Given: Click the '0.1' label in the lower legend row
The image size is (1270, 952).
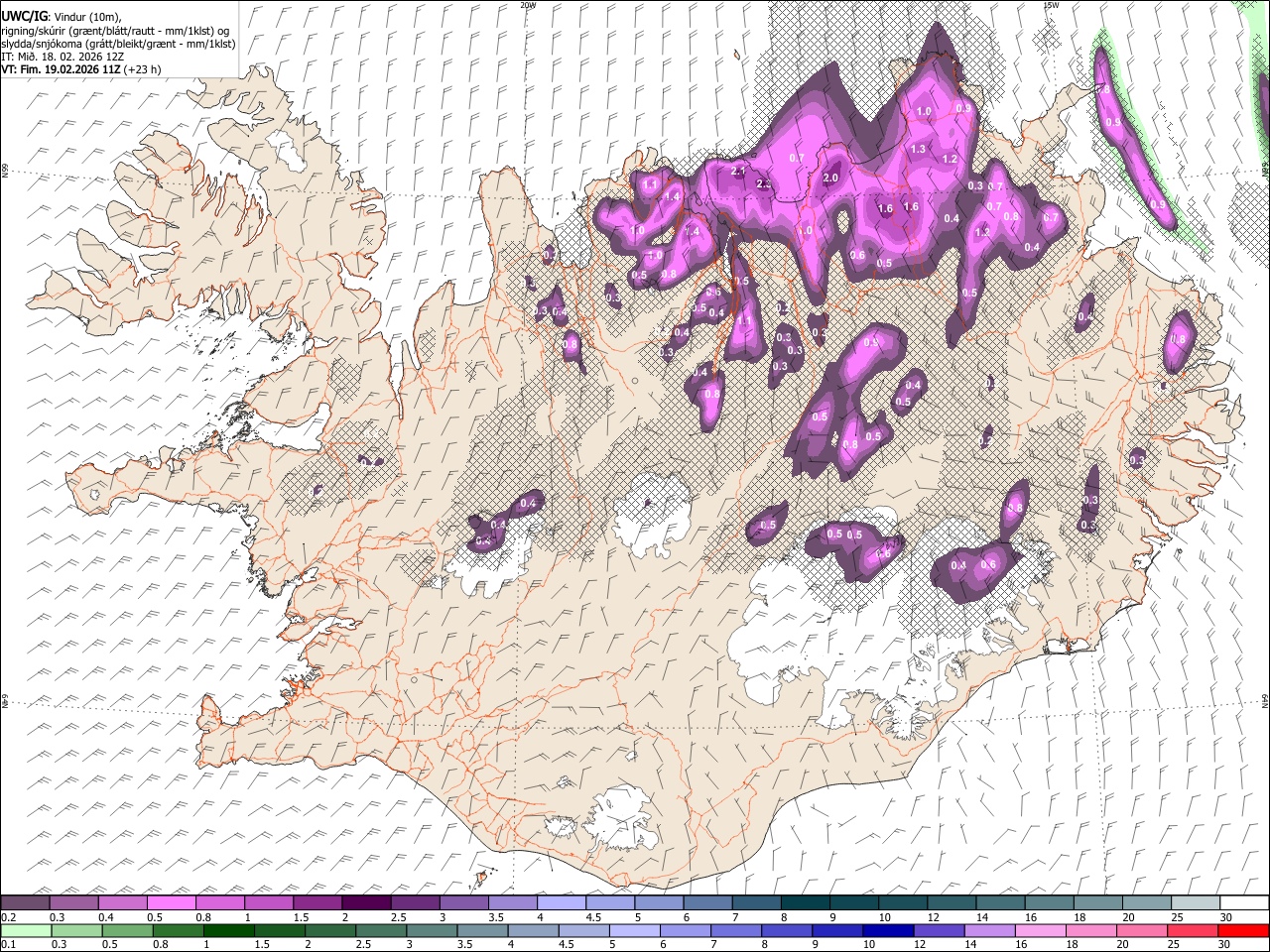Looking at the screenshot, I should click(x=9, y=944).
